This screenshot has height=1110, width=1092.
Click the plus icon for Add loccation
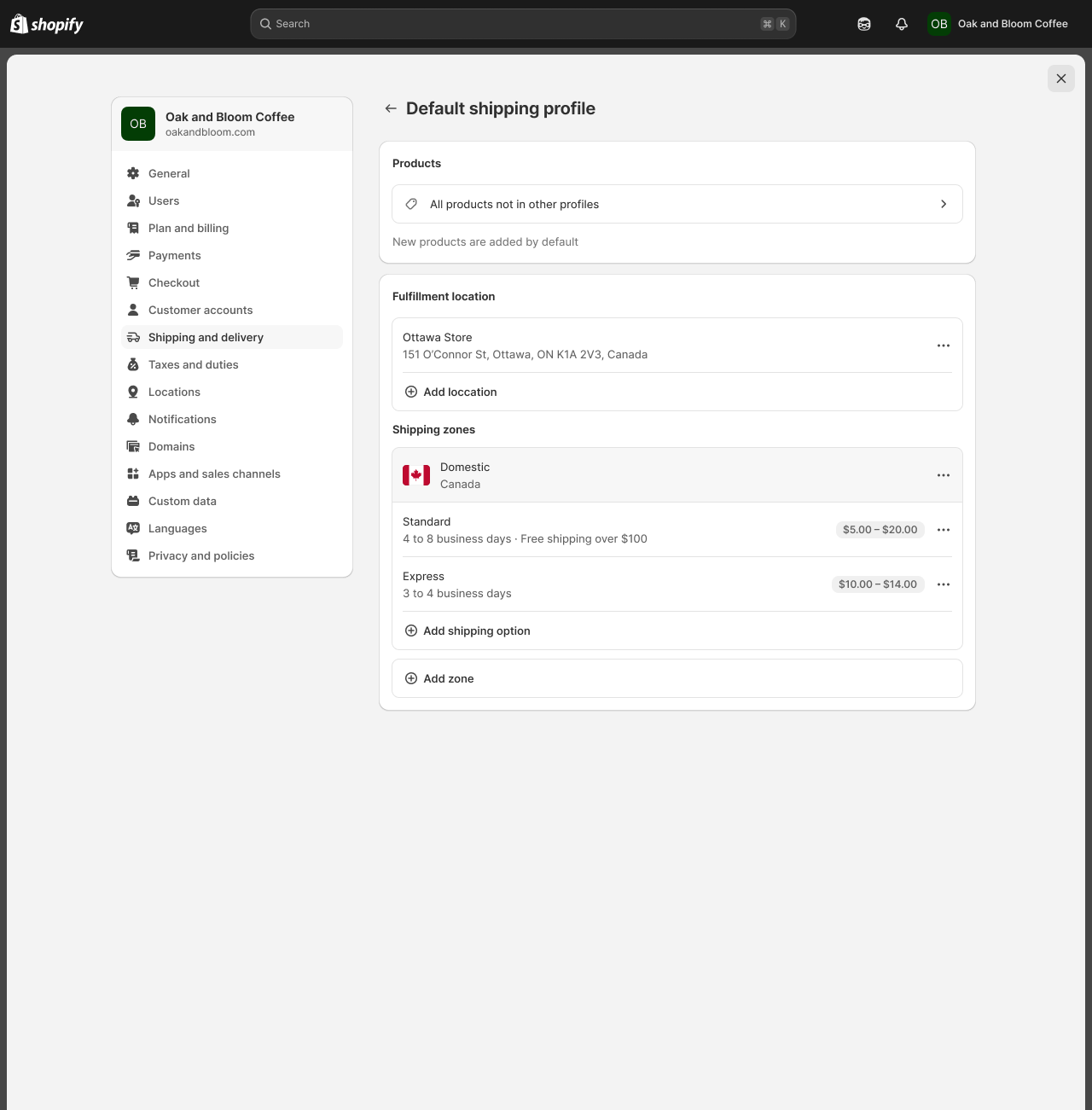pyautogui.click(x=411, y=392)
